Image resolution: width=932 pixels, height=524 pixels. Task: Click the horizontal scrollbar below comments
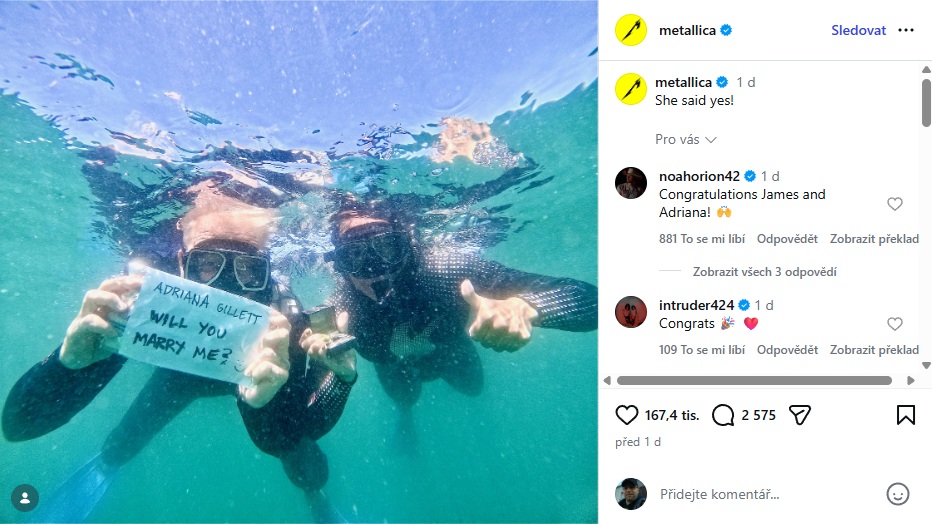[x=754, y=380]
